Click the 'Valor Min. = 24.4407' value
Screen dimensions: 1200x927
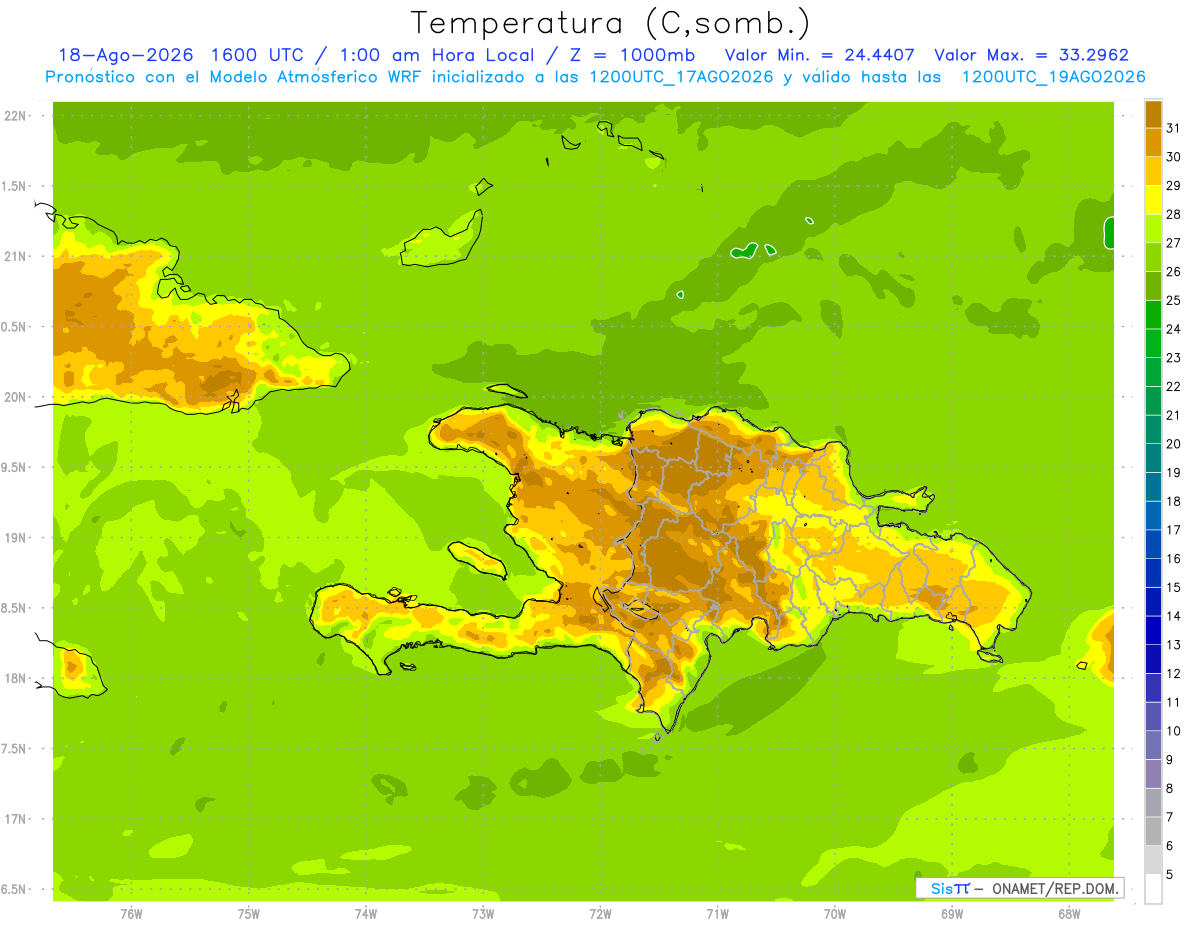(818, 55)
